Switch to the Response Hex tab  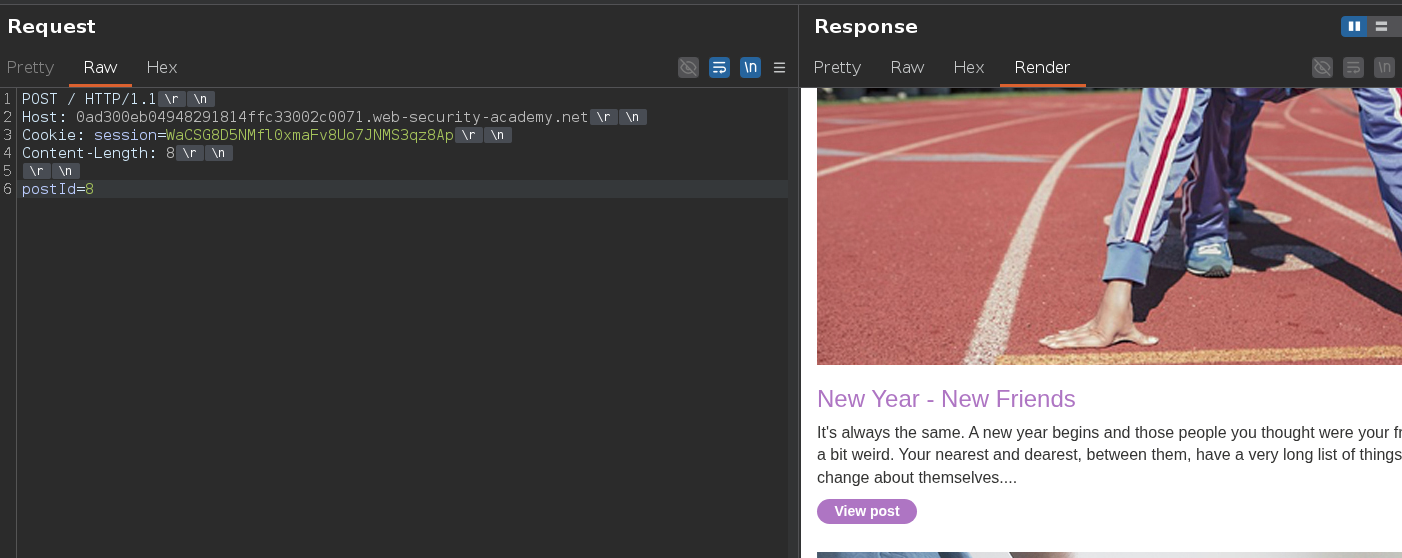[x=969, y=67]
